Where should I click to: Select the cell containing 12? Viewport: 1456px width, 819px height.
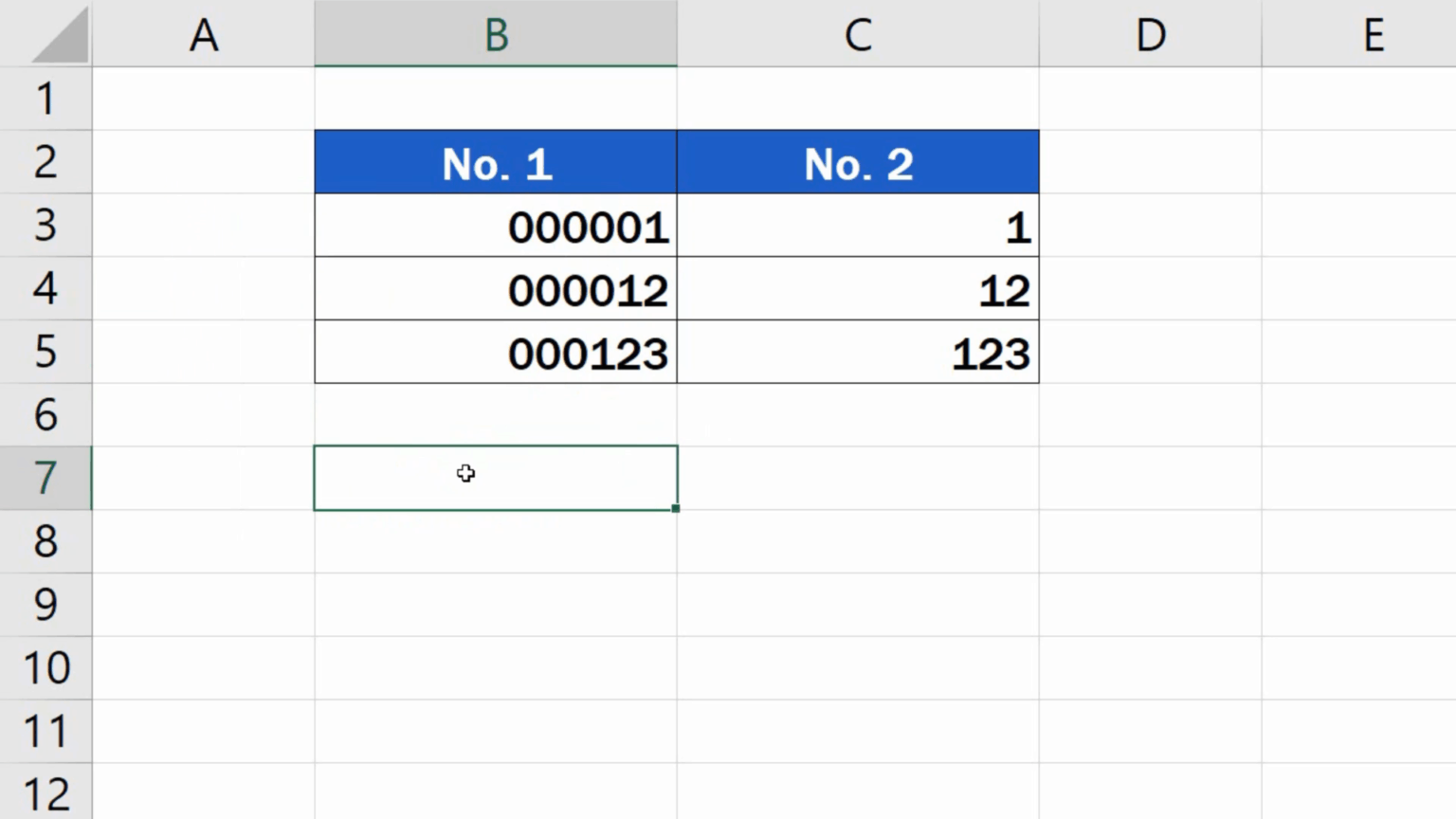(x=858, y=289)
